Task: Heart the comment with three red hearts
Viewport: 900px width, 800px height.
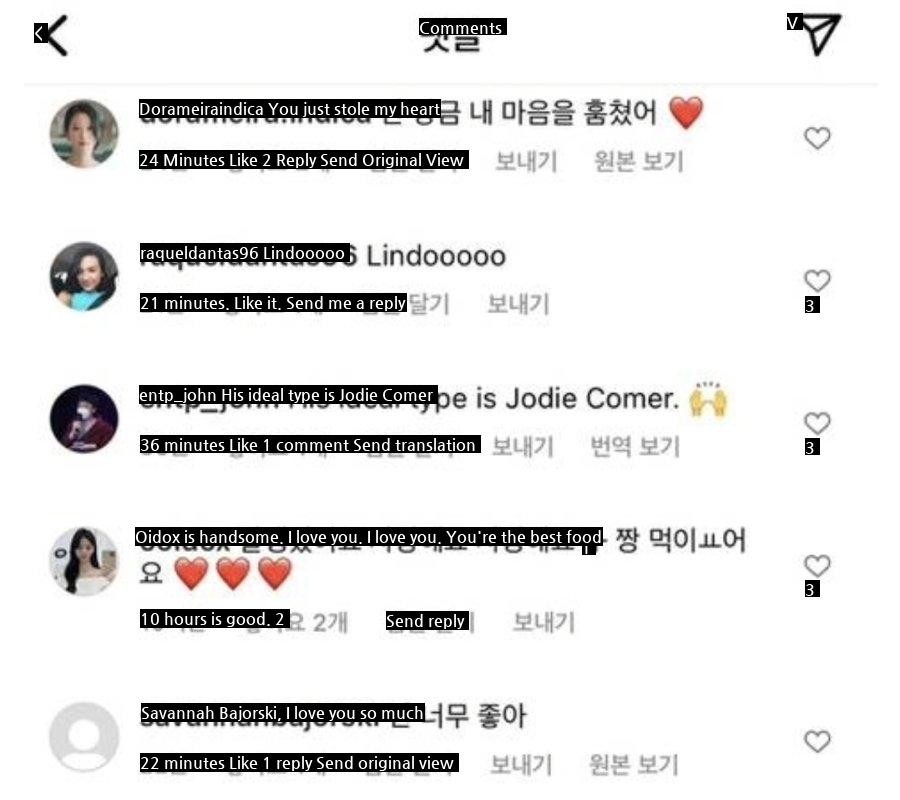Action: point(817,566)
